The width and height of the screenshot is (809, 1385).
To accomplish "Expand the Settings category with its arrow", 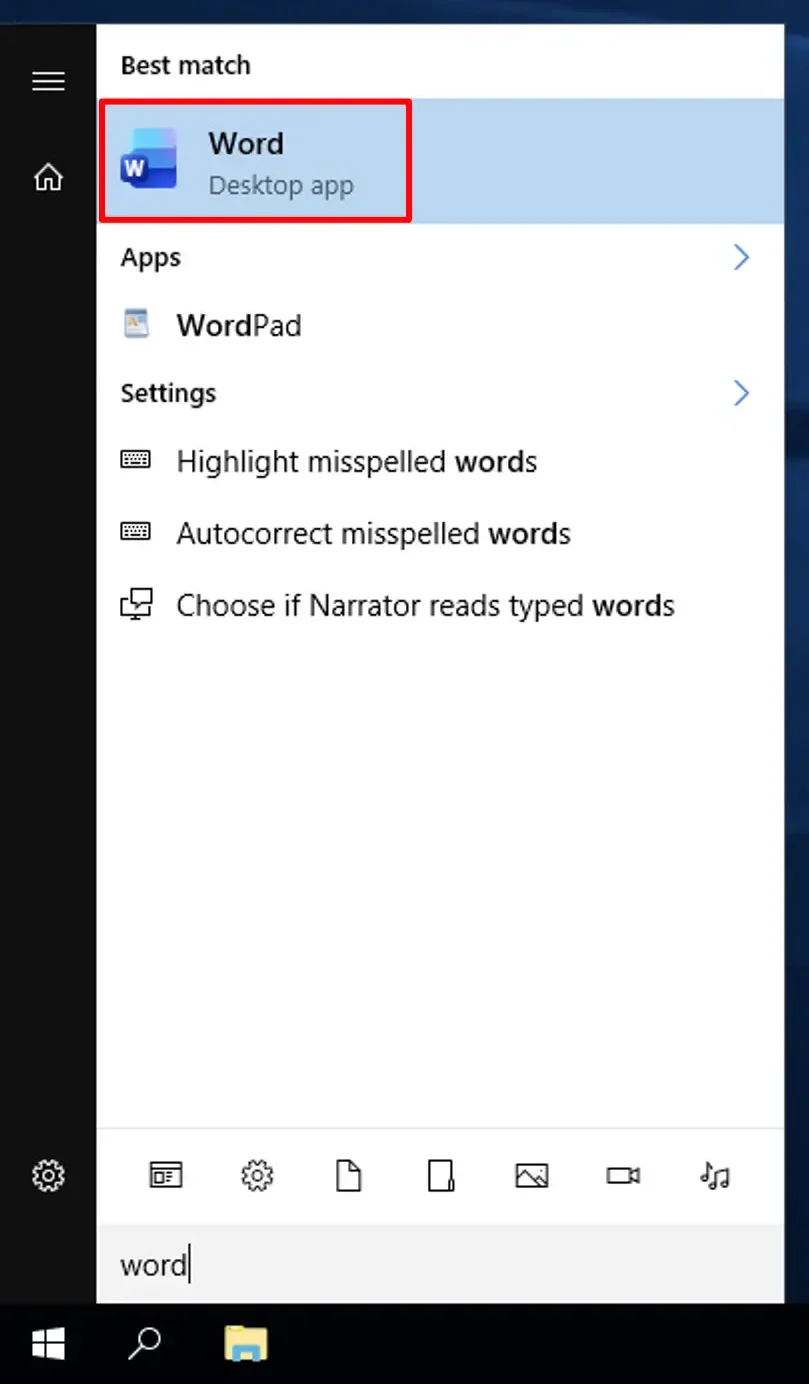I will click(741, 393).
